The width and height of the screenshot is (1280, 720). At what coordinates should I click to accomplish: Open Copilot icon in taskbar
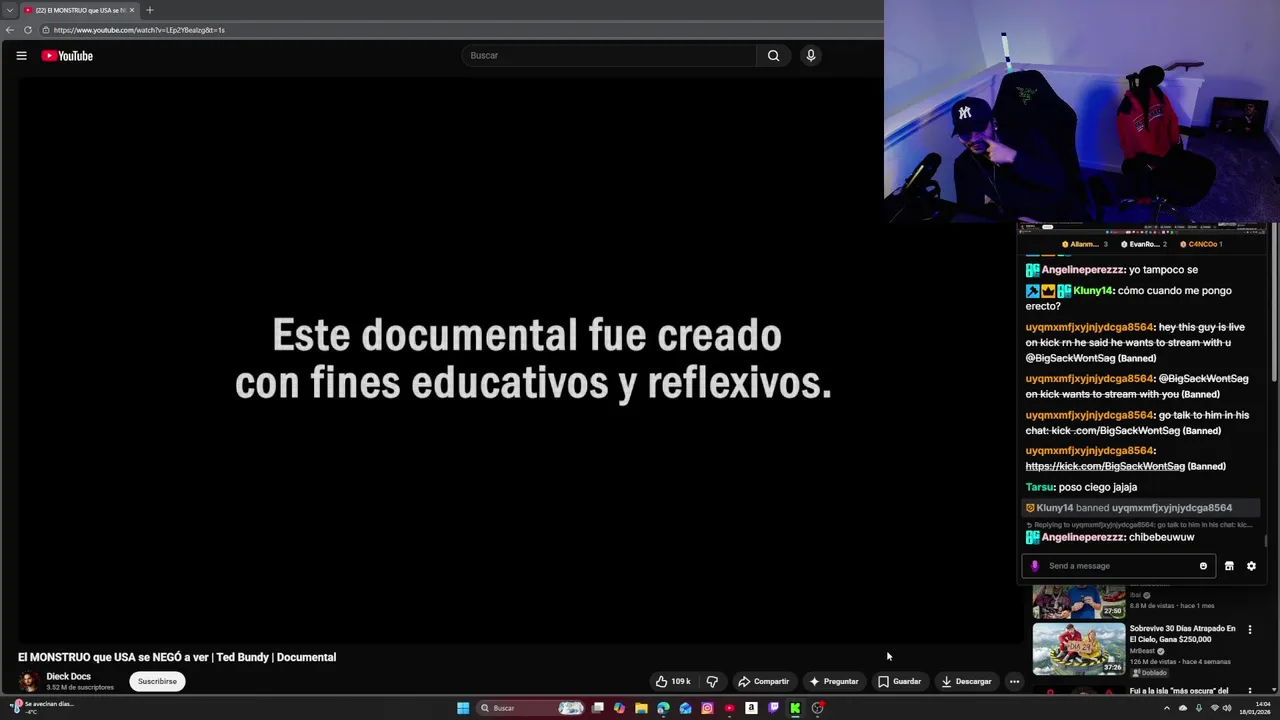click(x=619, y=708)
